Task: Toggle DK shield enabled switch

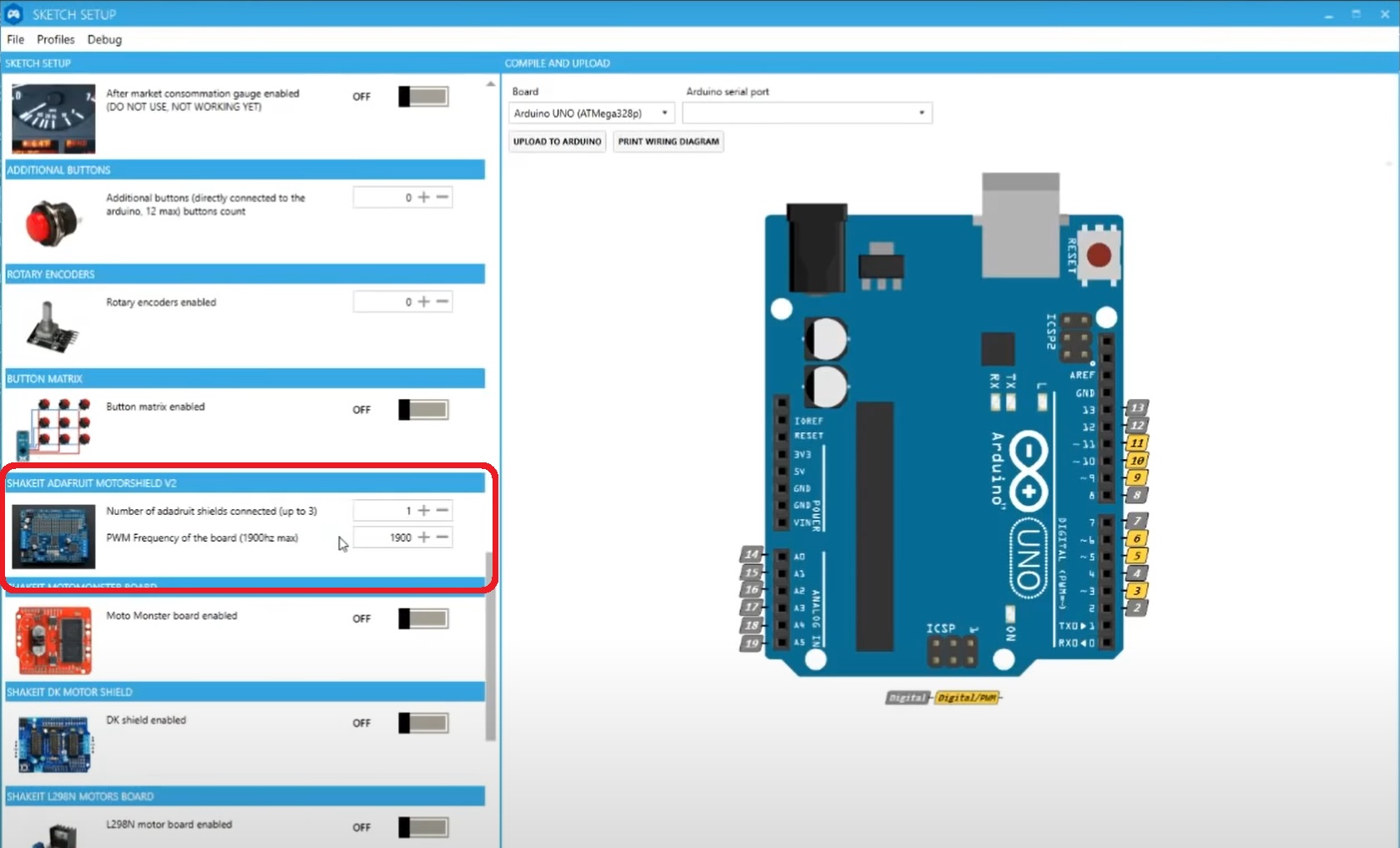Action: [x=423, y=723]
